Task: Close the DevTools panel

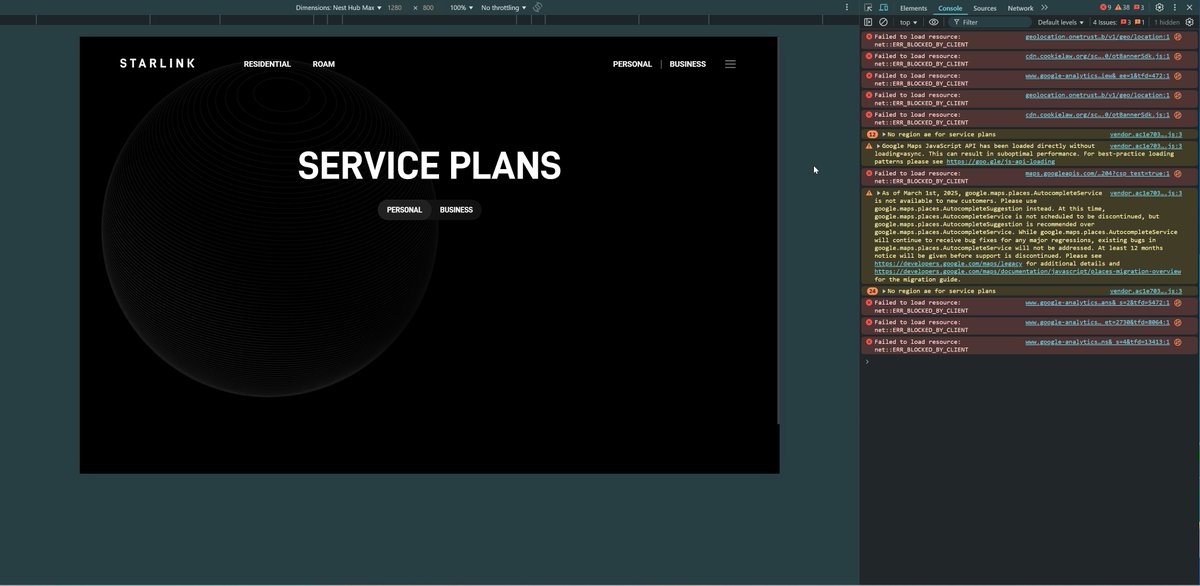Action: point(1190,8)
